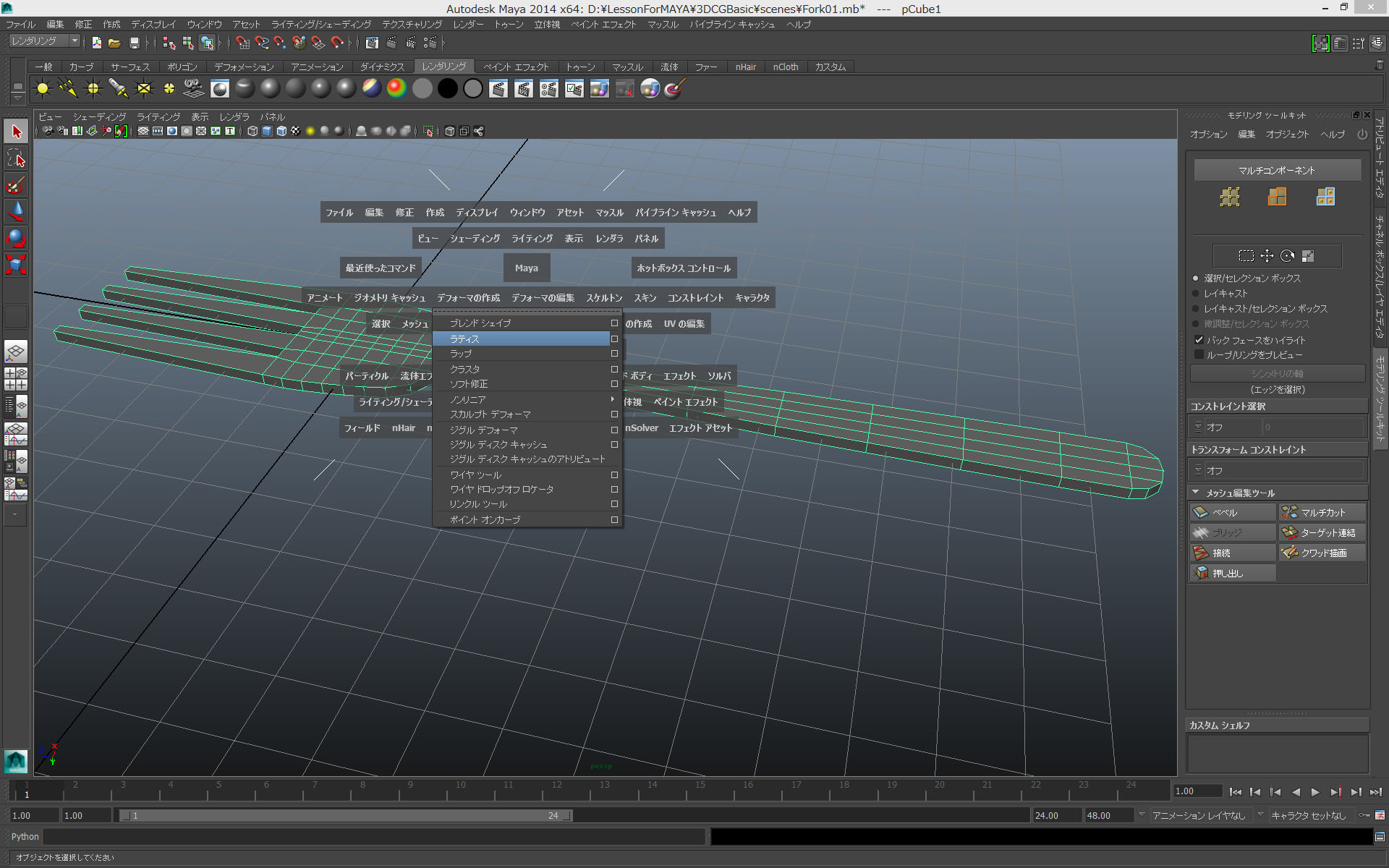Uncheck バック フェースをハイライト checkbox
The height and width of the screenshot is (868, 1389).
click(x=1199, y=340)
